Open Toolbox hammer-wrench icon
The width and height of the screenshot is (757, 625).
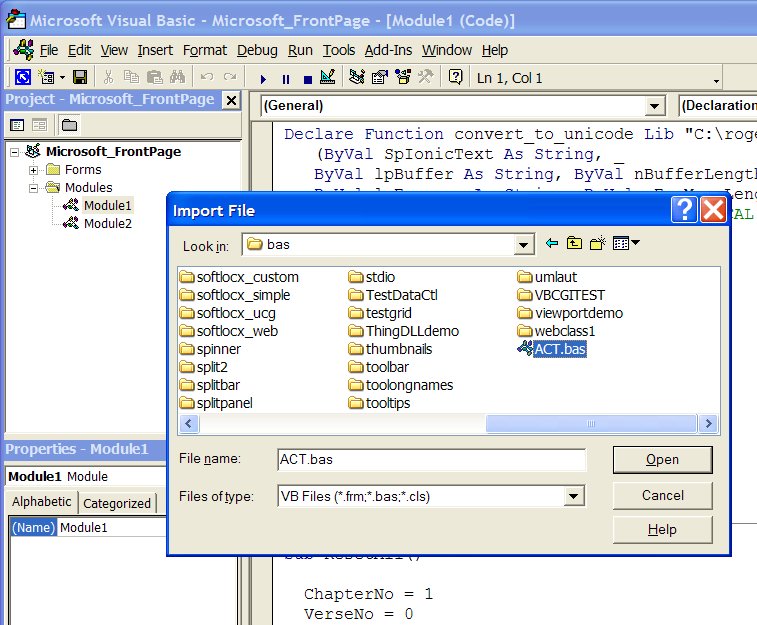coord(426,77)
